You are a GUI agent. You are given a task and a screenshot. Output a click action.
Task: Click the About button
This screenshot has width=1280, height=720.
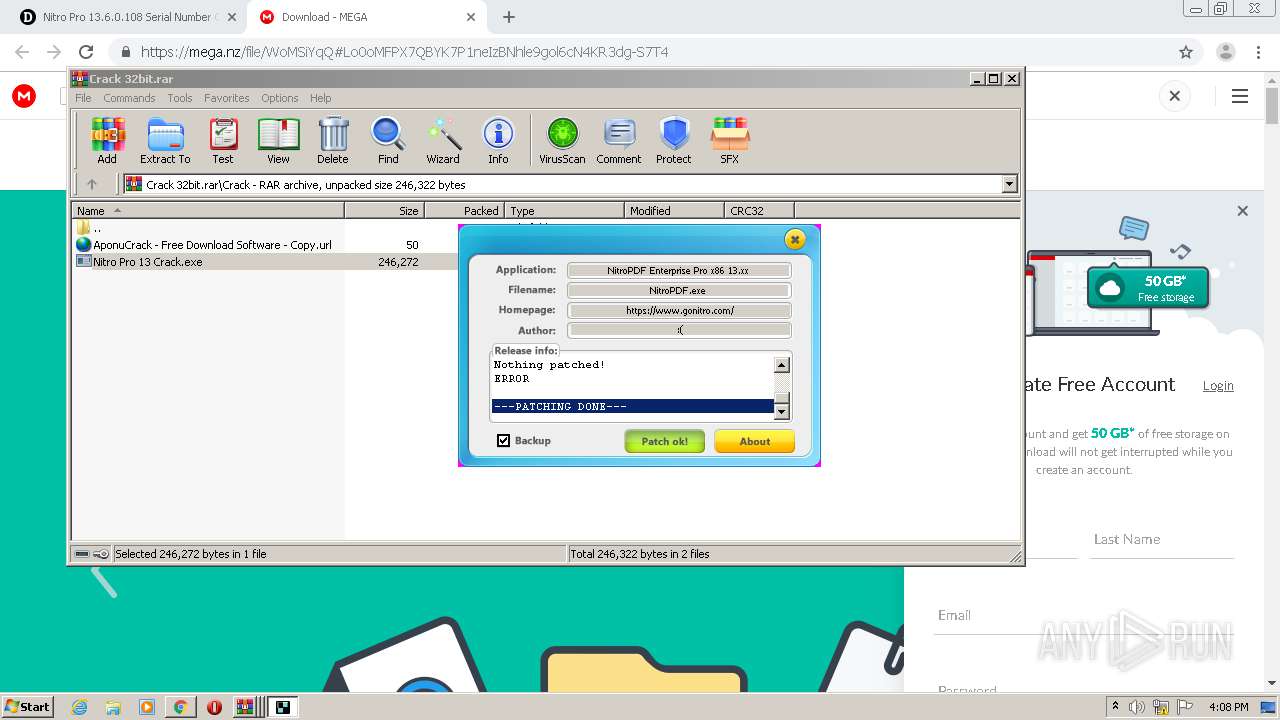[755, 441]
